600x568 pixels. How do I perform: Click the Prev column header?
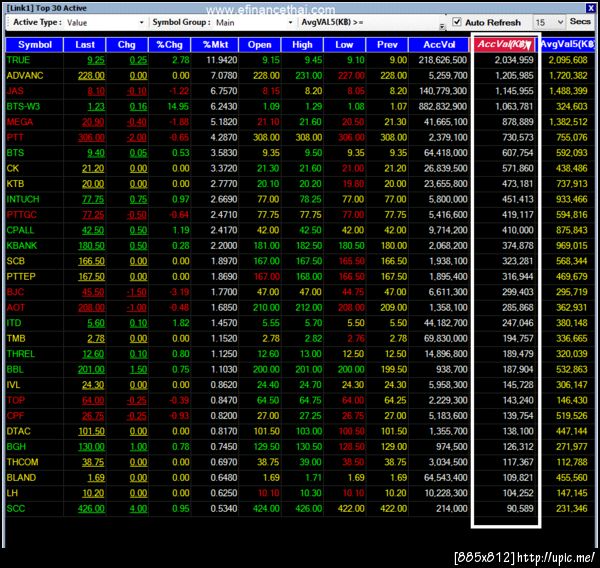click(x=387, y=45)
